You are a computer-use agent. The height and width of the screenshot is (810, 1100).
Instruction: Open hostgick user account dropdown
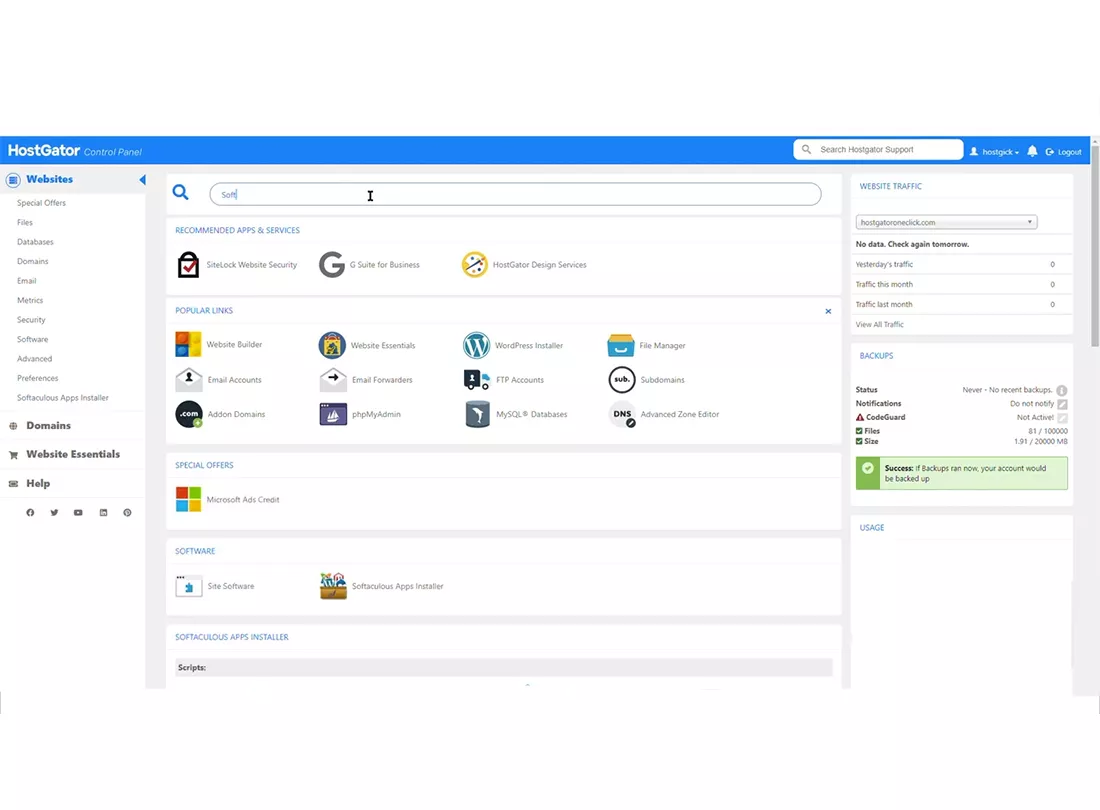click(994, 151)
